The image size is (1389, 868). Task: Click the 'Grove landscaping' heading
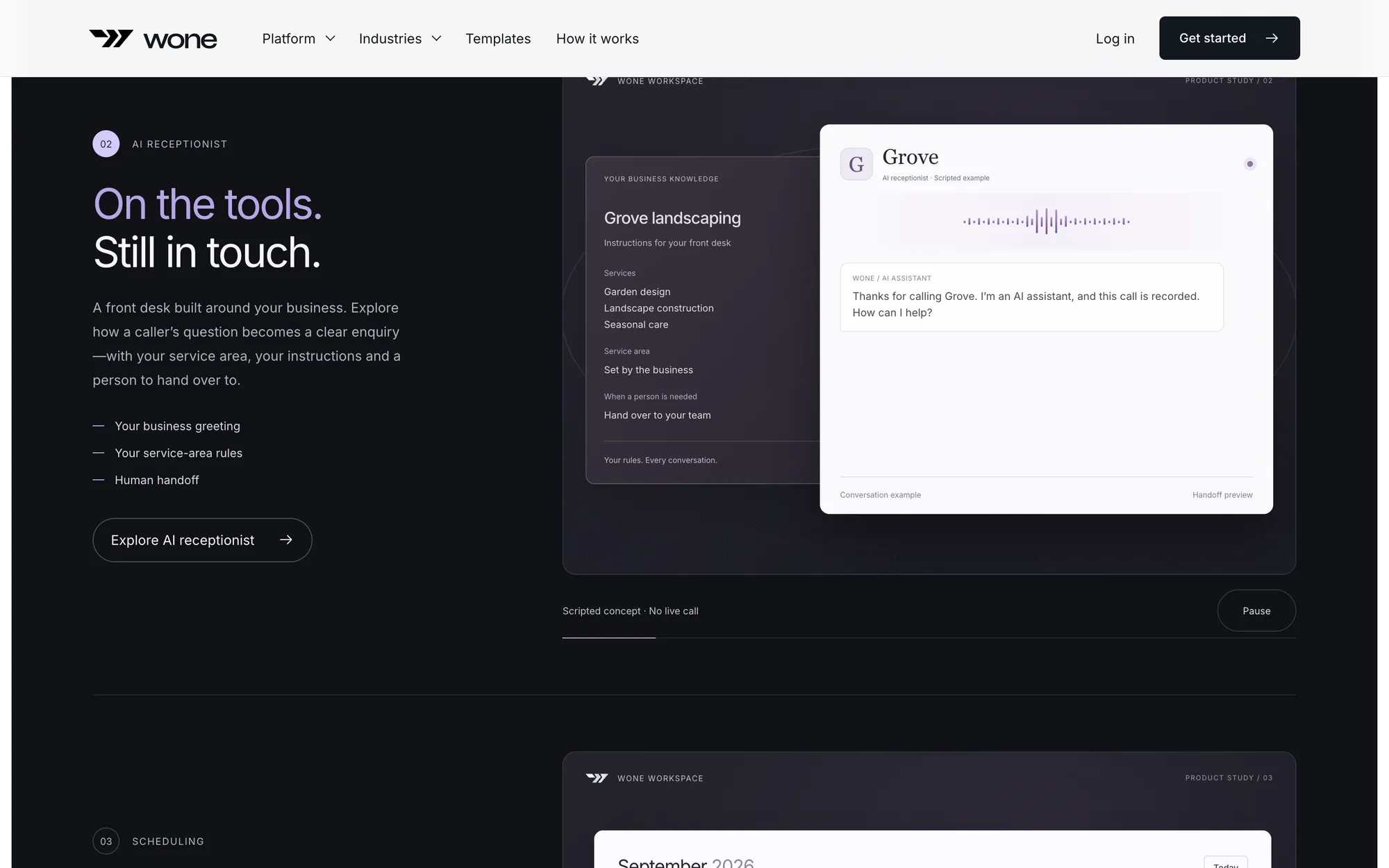pos(672,218)
